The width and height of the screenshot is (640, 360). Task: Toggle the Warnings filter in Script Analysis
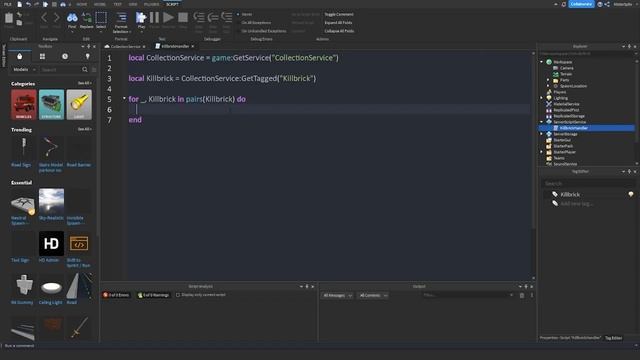pos(153,295)
